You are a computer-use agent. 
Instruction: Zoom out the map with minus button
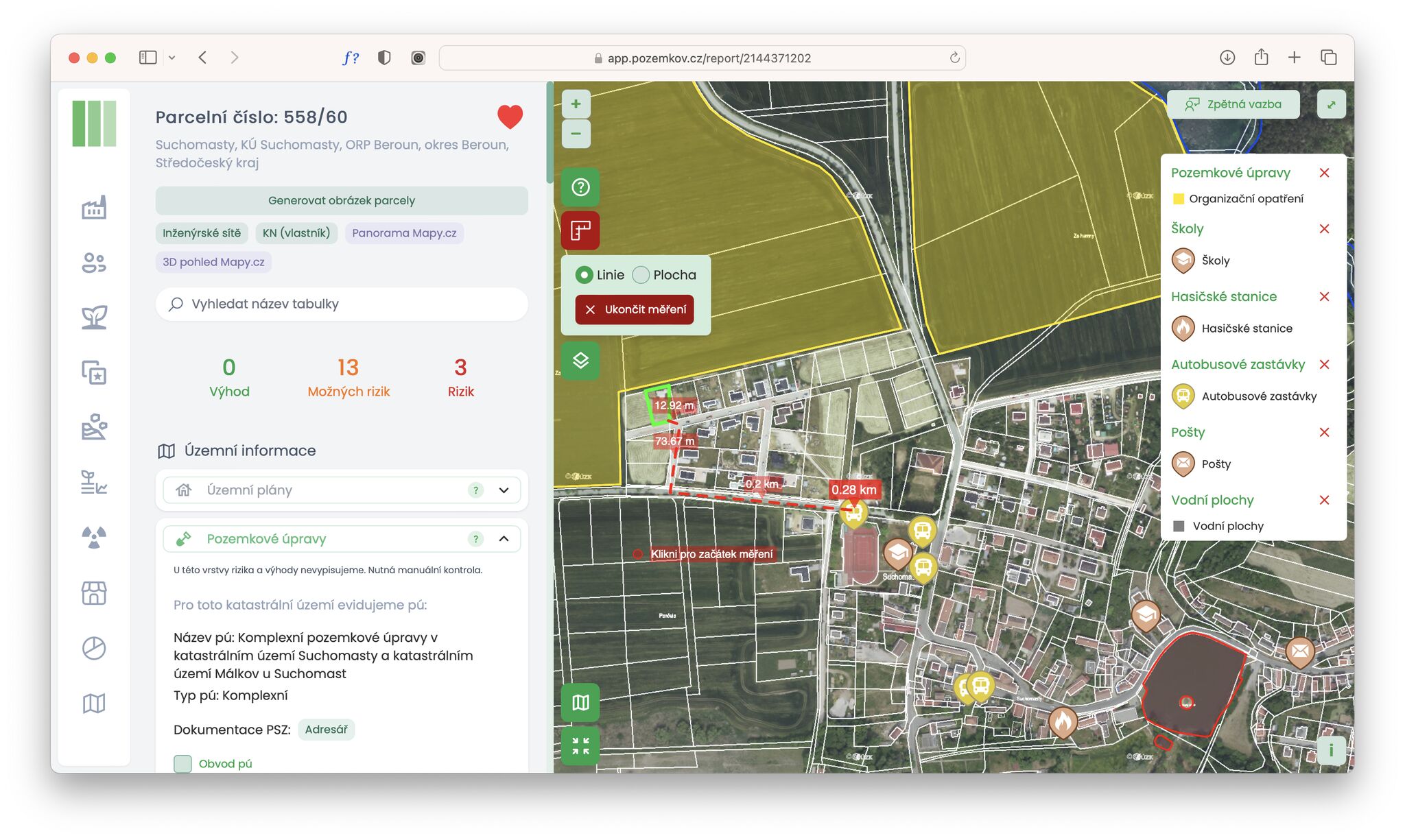[x=576, y=134]
